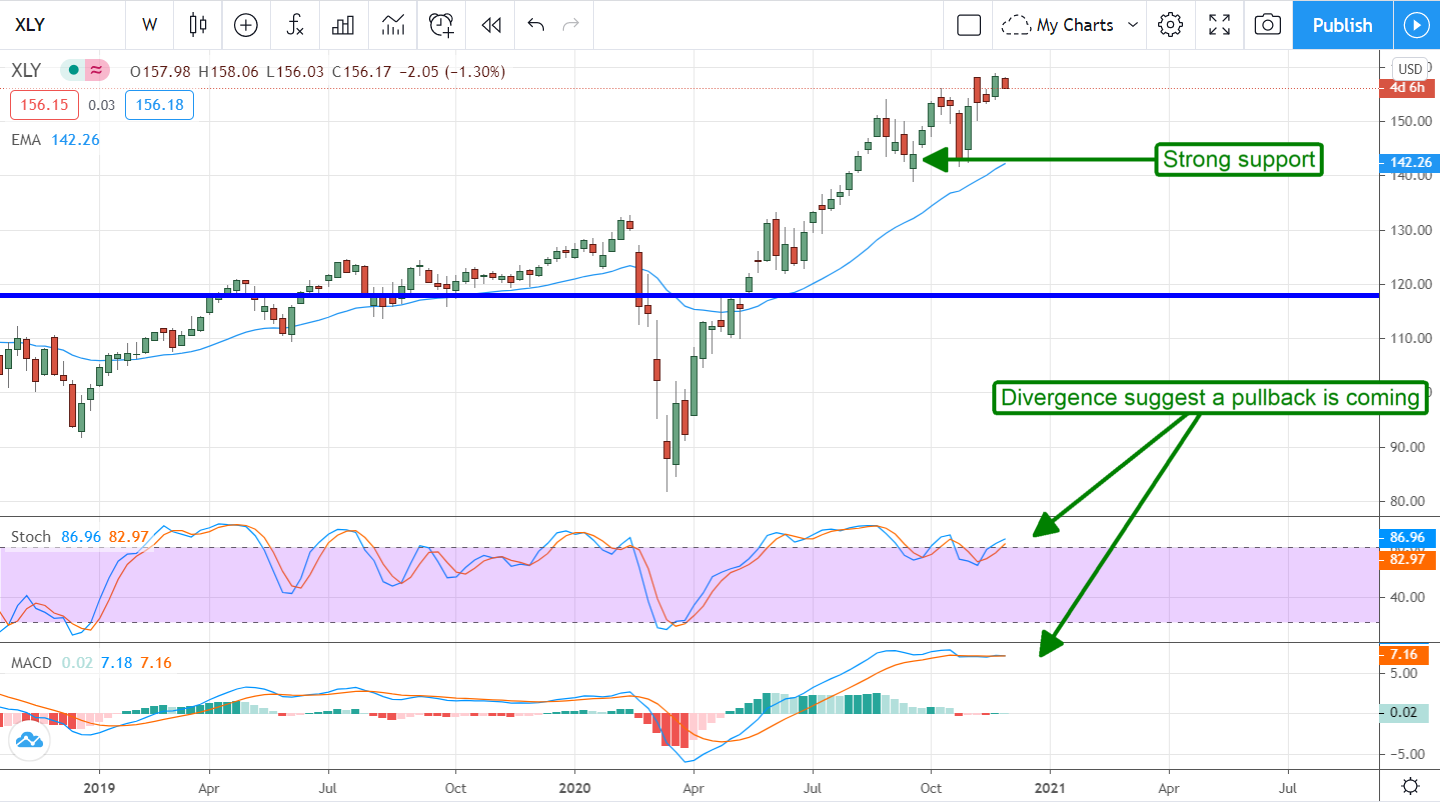Select the Stoch indicator label

pos(30,537)
